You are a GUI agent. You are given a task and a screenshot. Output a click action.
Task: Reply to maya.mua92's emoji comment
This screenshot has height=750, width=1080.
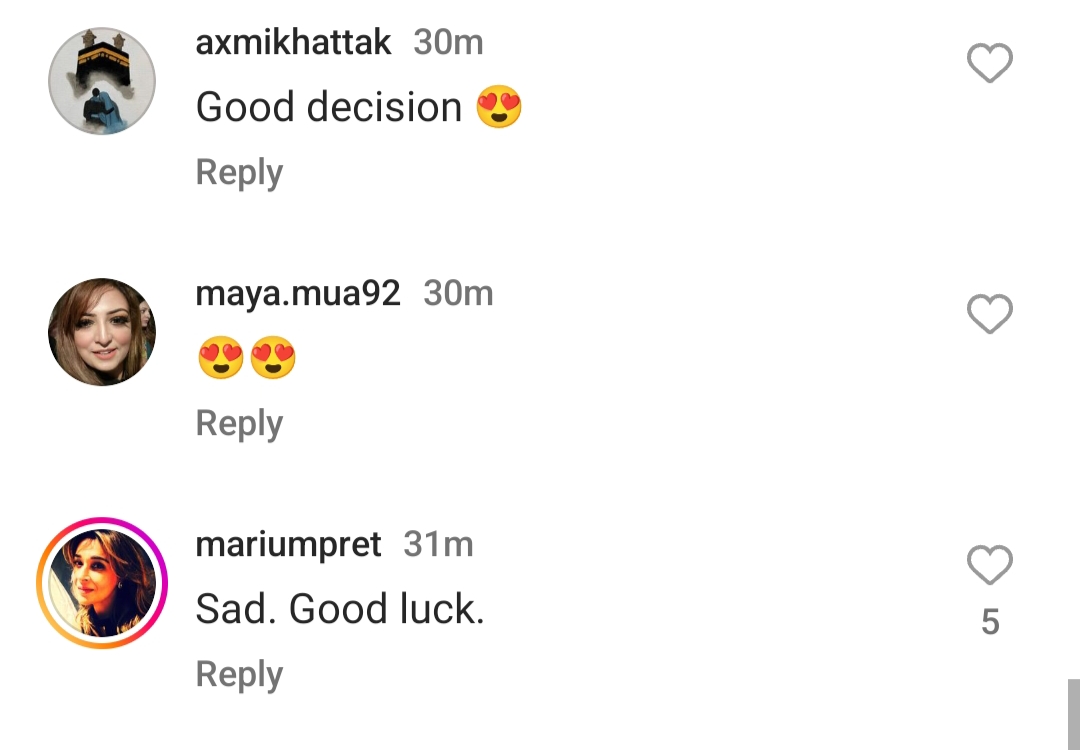pyautogui.click(x=239, y=423)
